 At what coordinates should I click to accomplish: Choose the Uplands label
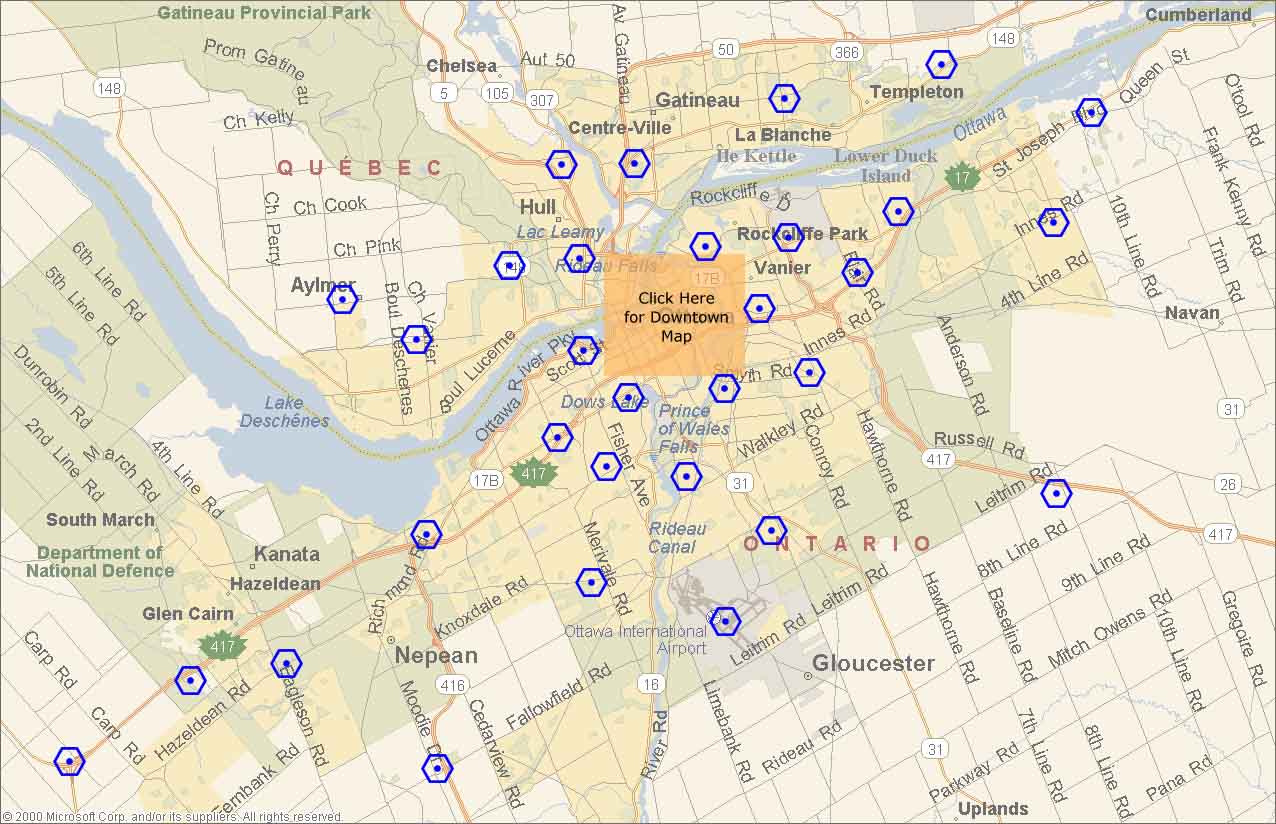coord(993,809)
